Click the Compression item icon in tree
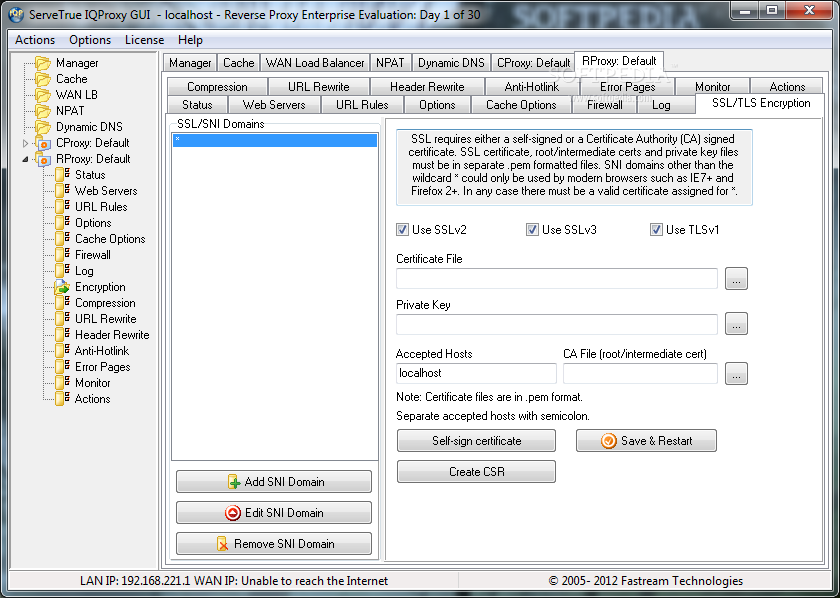This screenshot has height=598, width=840. [63, 303]
